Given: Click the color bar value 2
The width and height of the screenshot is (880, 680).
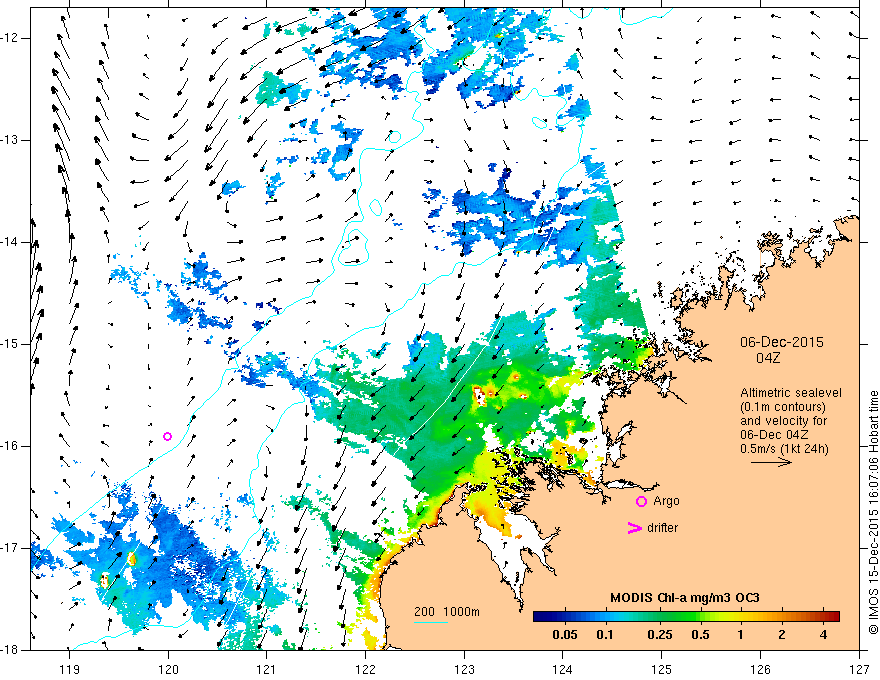Looking at the screenshot, I should (782, 635).
